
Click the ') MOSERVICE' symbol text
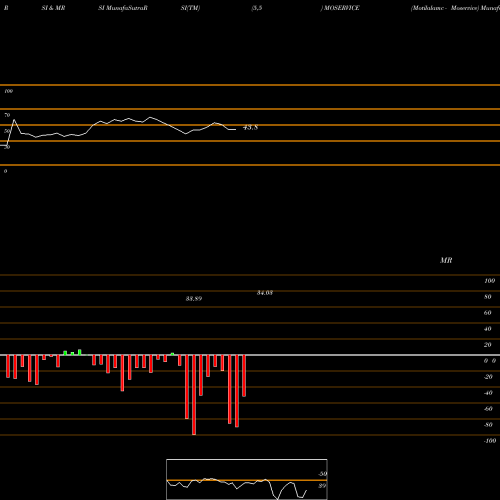(340, 8)
